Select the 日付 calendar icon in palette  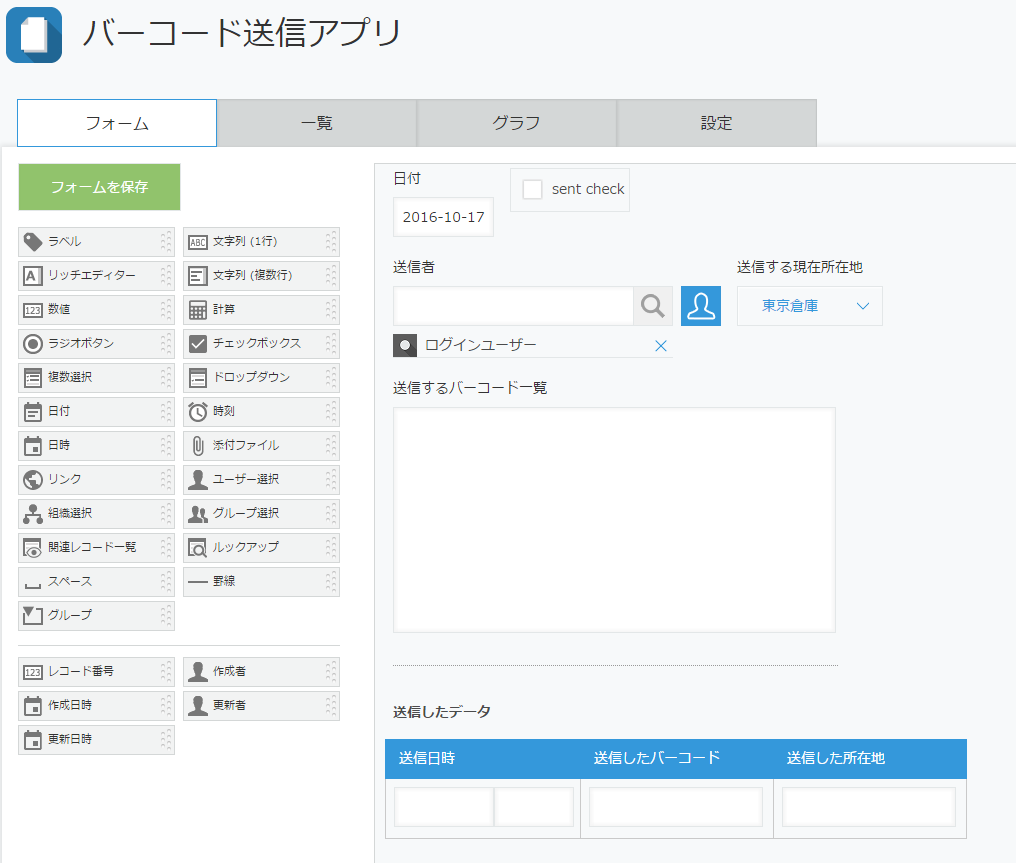32,412
